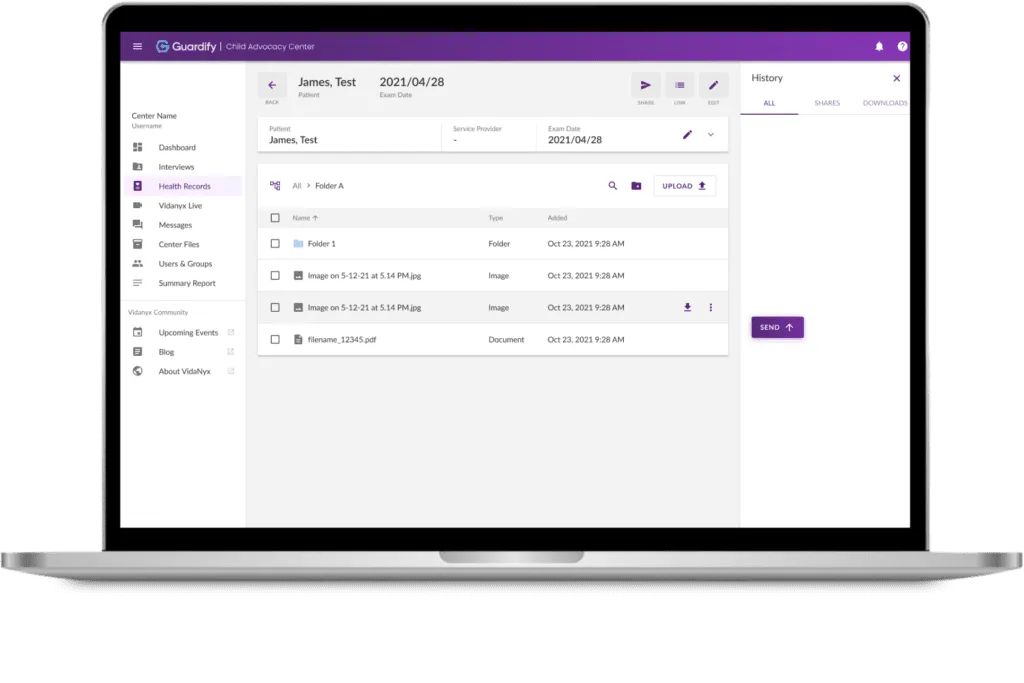The width and height of the screenshot is (1024, 683).
Task: Switch to the Shares history tab
Action: pos(827,103)
